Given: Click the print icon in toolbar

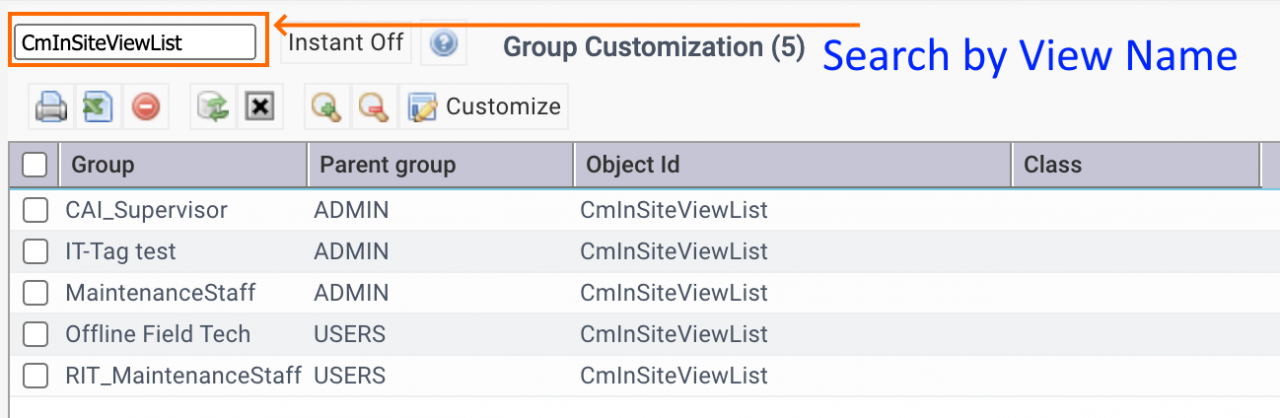Looking at the screenshot, I should pos(50,107).
